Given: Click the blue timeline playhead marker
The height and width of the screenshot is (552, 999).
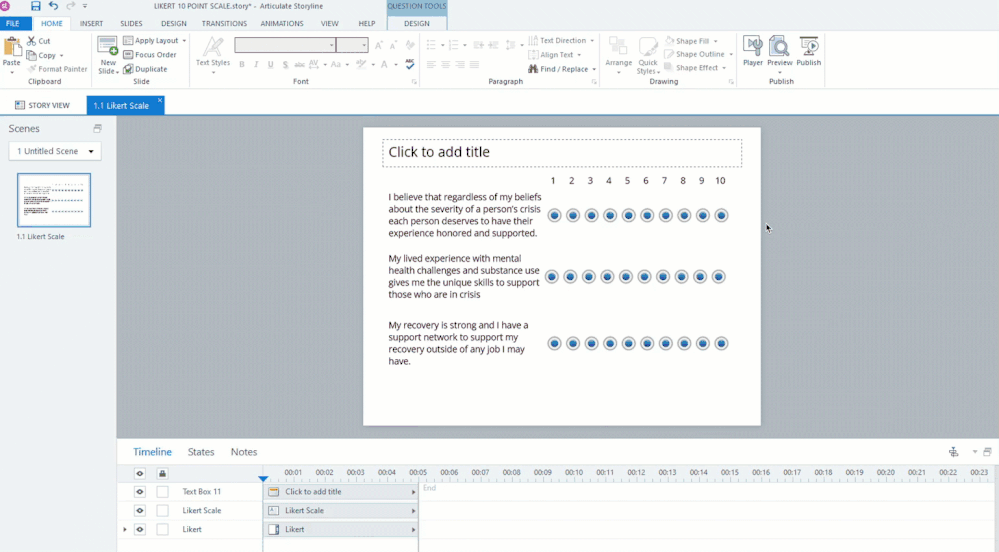Looking at the screenshot, I should 263,479.
